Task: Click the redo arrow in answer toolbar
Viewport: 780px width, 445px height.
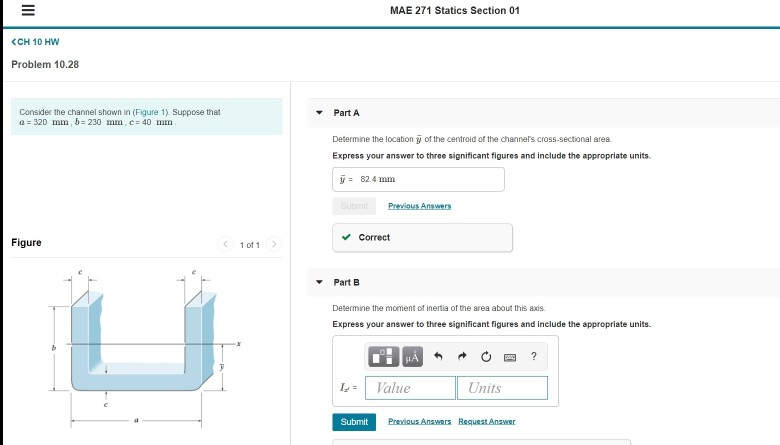Action: point(462,356)
